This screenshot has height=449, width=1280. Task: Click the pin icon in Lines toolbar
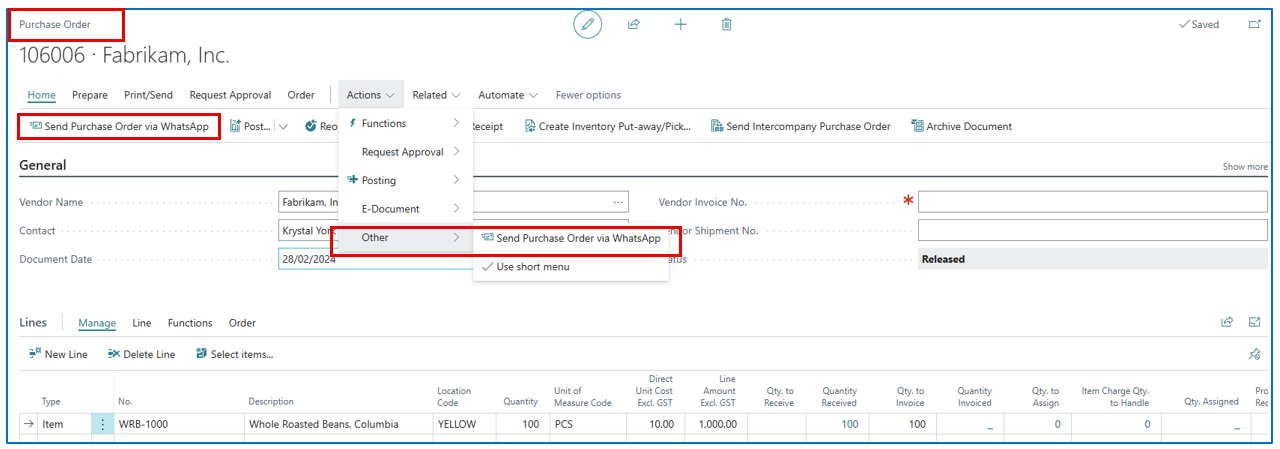pos(1254,354)
